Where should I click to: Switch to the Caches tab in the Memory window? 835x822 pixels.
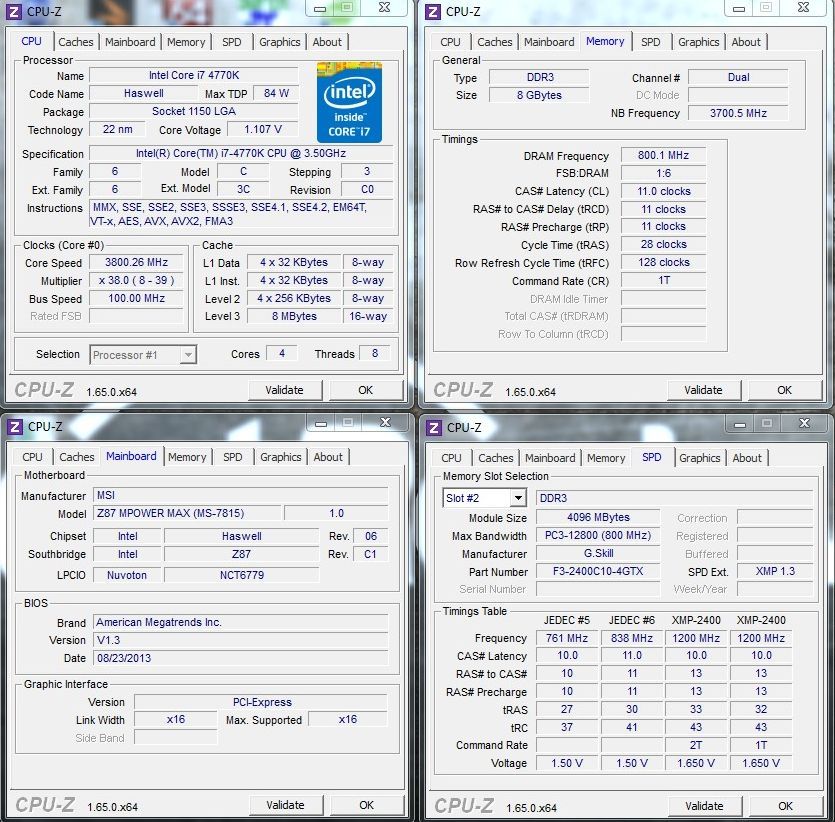tap(495, 42)
